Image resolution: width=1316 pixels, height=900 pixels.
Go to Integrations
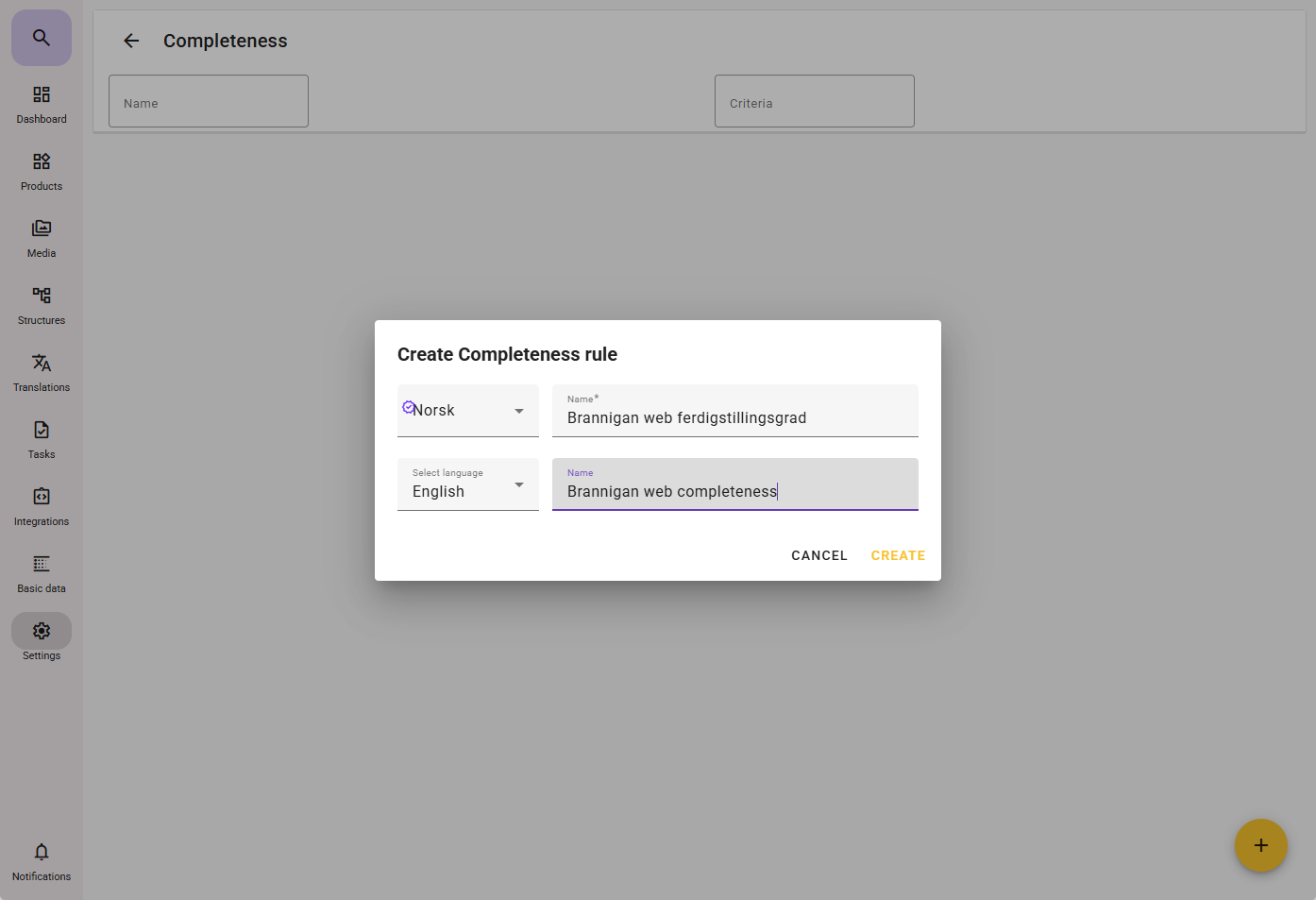coord(42,507)
